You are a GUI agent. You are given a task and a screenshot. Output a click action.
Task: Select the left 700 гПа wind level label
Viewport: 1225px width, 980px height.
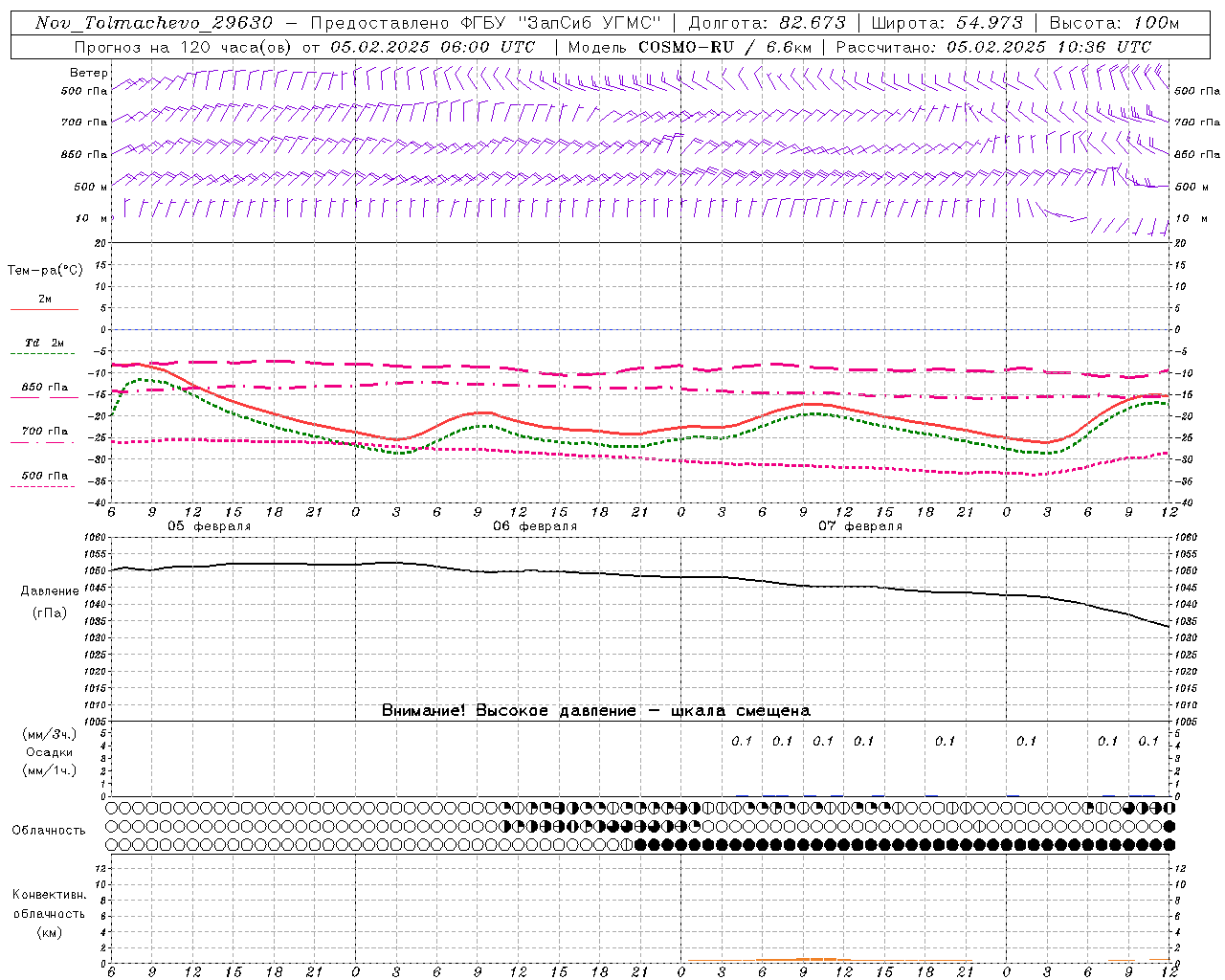pyautogui.click(x=84, y=122)
